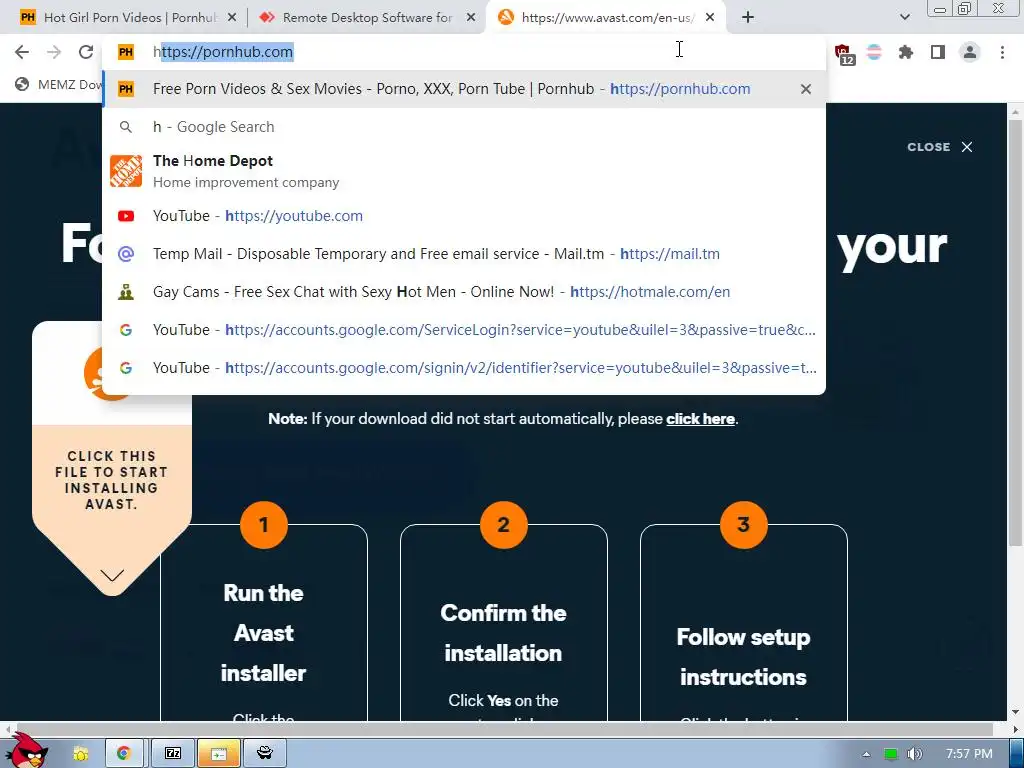Follow the 'click here' download link

(x=700, y=419)
